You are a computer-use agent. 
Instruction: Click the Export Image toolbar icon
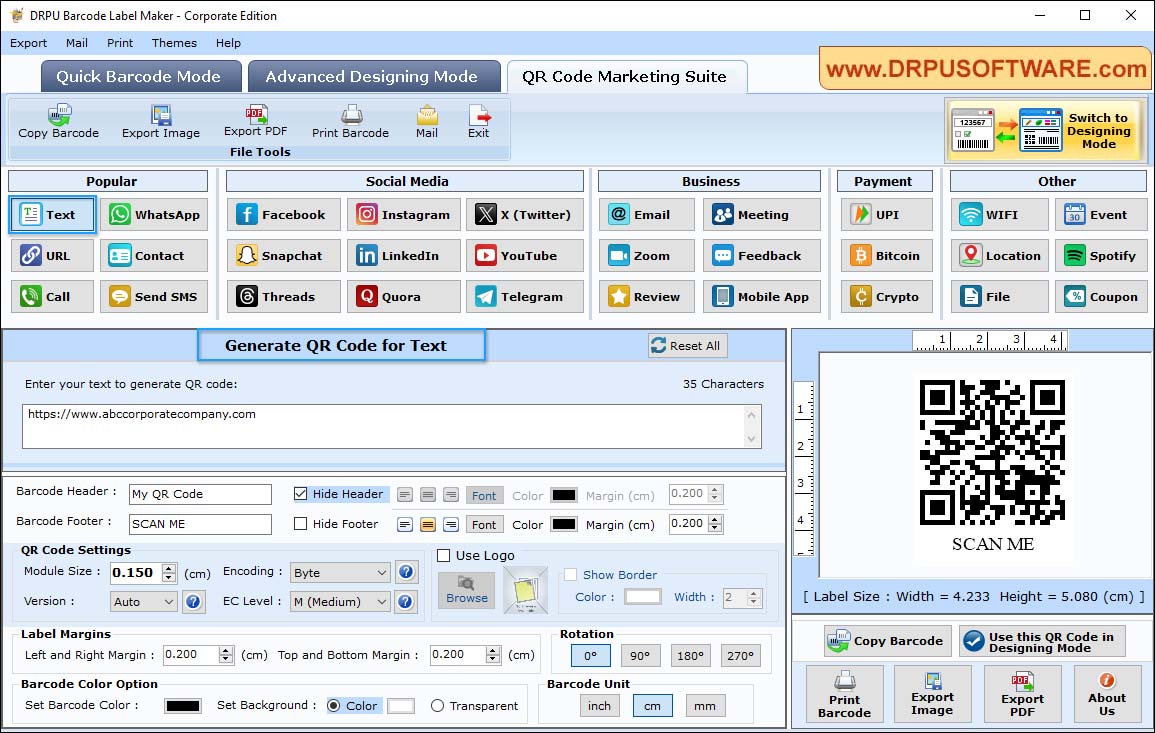click(x=161, y=122)
